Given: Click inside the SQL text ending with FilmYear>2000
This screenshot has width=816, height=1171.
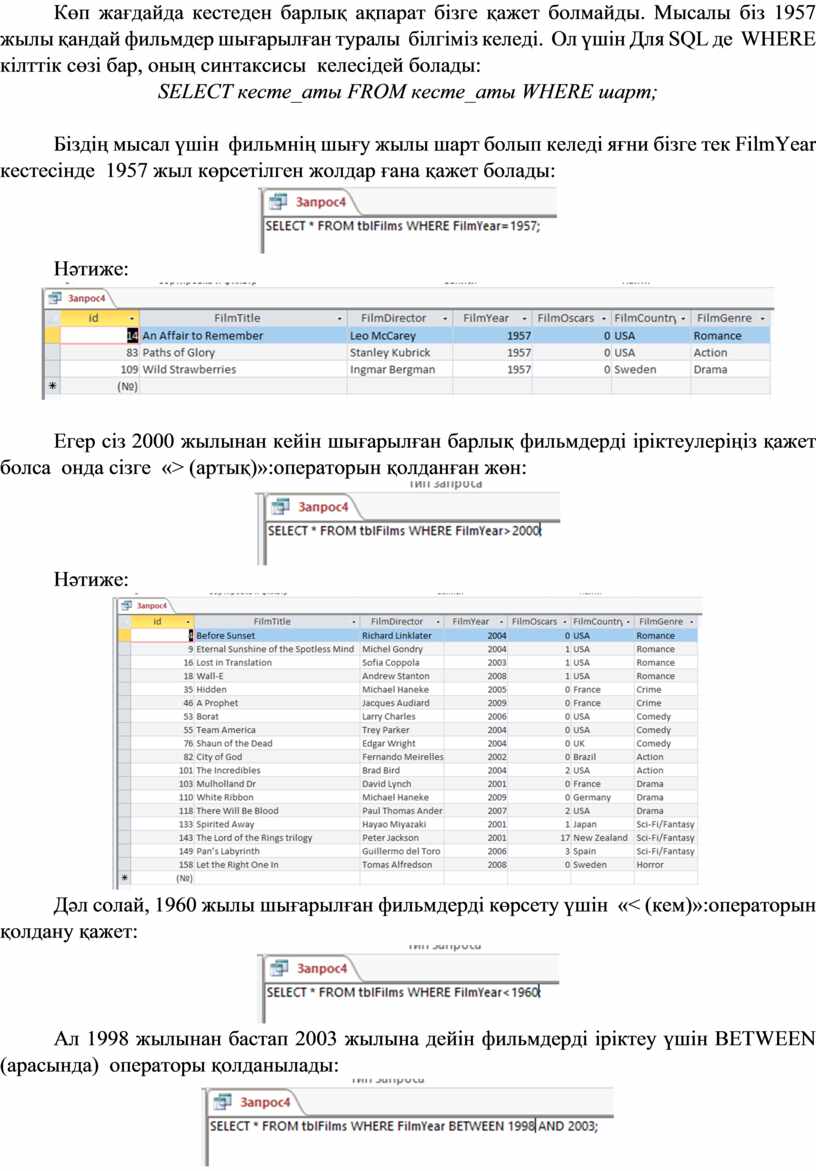Looking at the screenshot, I should (x=404, y=530).
